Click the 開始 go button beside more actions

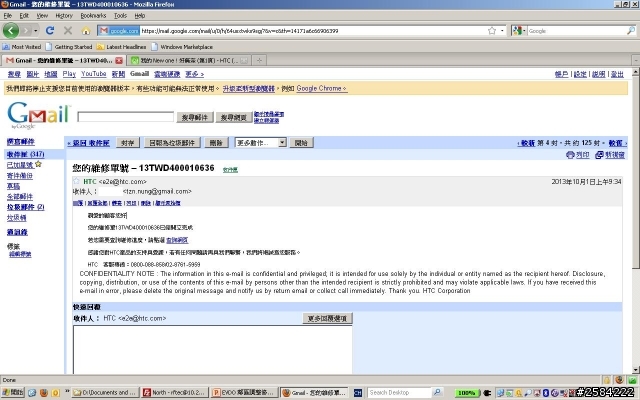click(x=301, y=143)
